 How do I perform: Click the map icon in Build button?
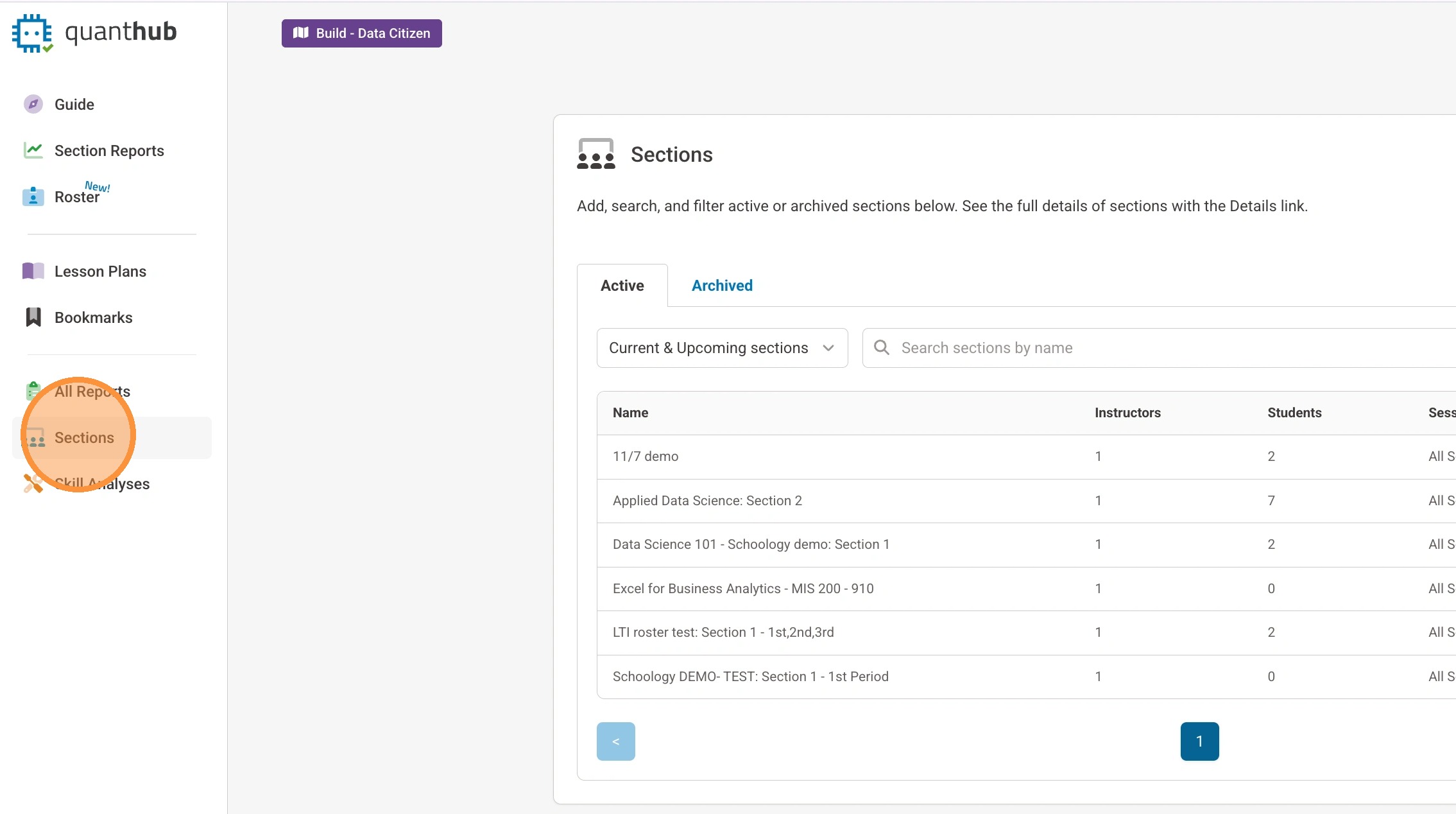(x=301, y=33)
